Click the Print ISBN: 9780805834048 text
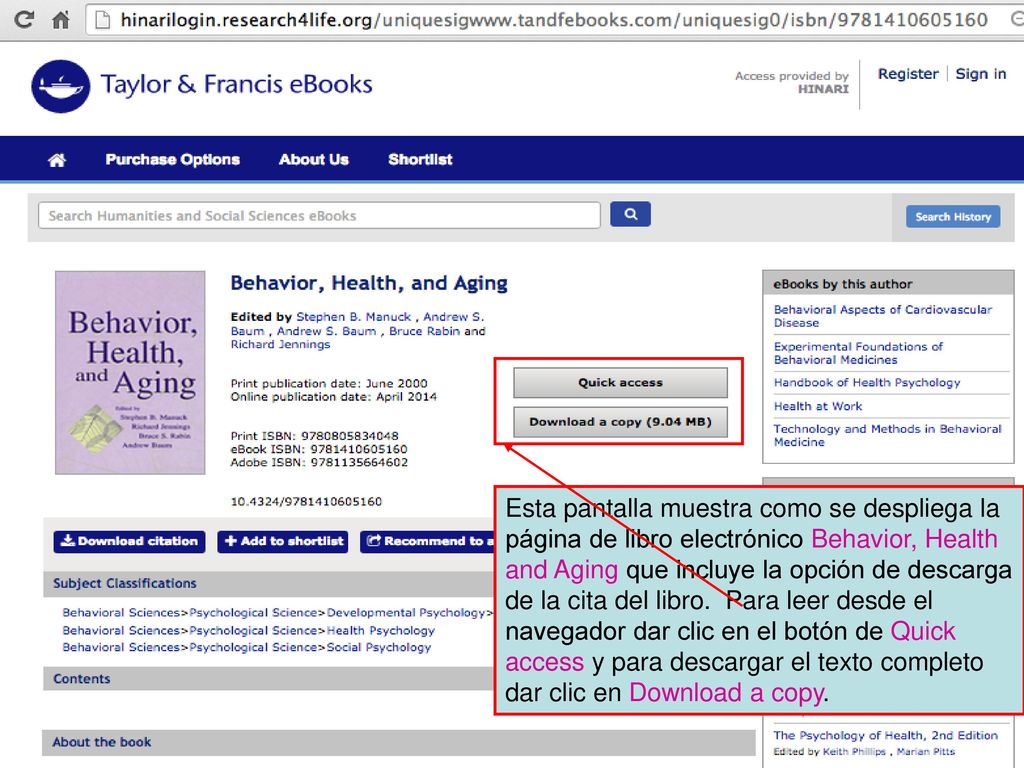Viewport: 1024px width, 768px height. [x=314, y=436]
